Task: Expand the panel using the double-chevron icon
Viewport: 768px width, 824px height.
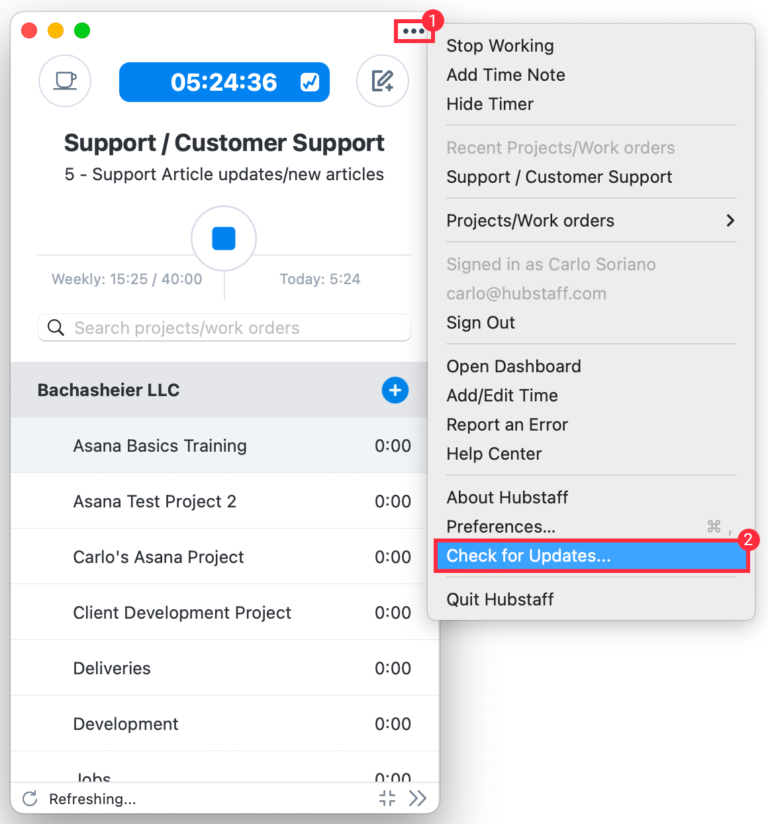Action: [x=417, y=798]
